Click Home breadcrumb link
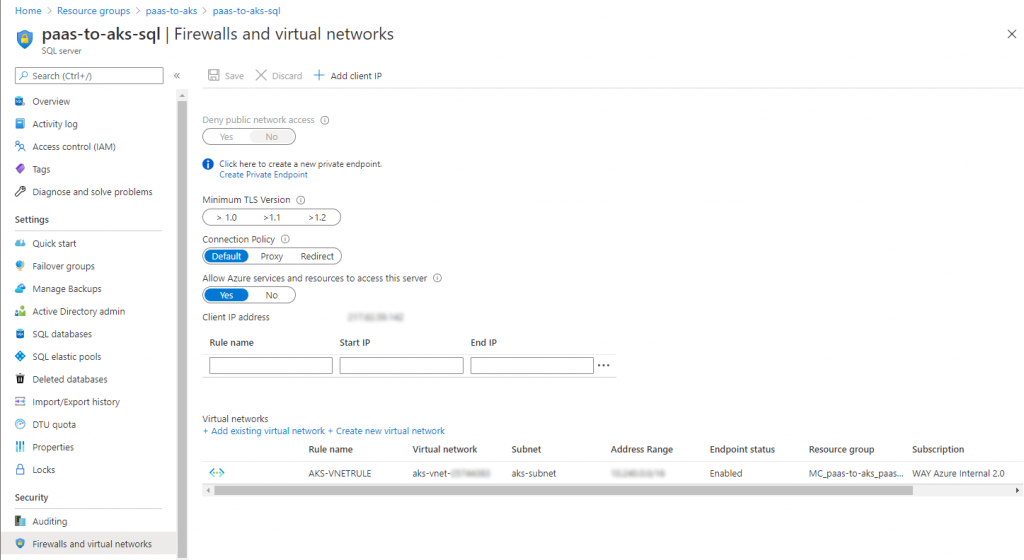 pyautogui.click(x=28, y=10)
